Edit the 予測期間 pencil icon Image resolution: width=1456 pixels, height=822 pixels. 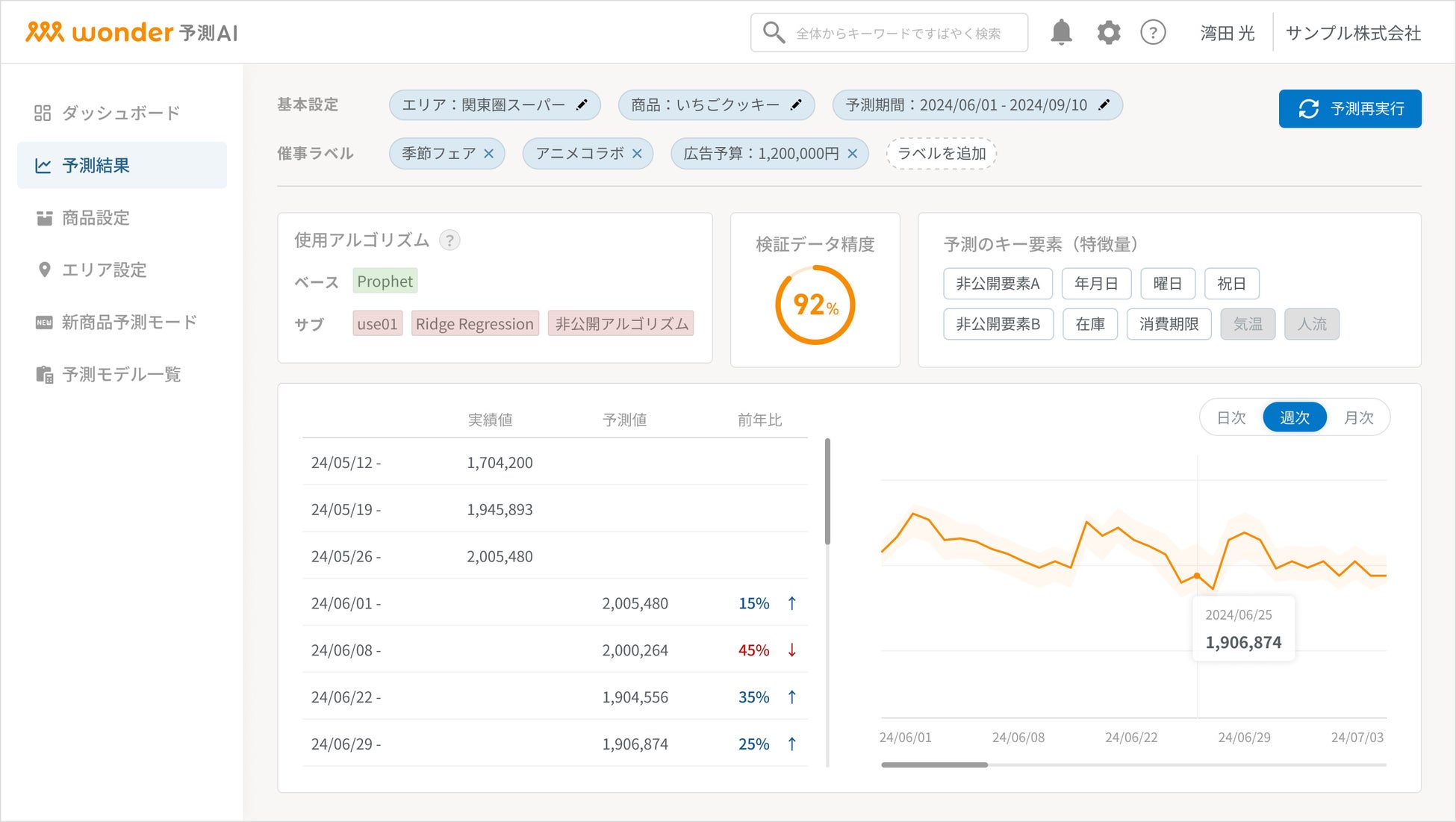1104,105
